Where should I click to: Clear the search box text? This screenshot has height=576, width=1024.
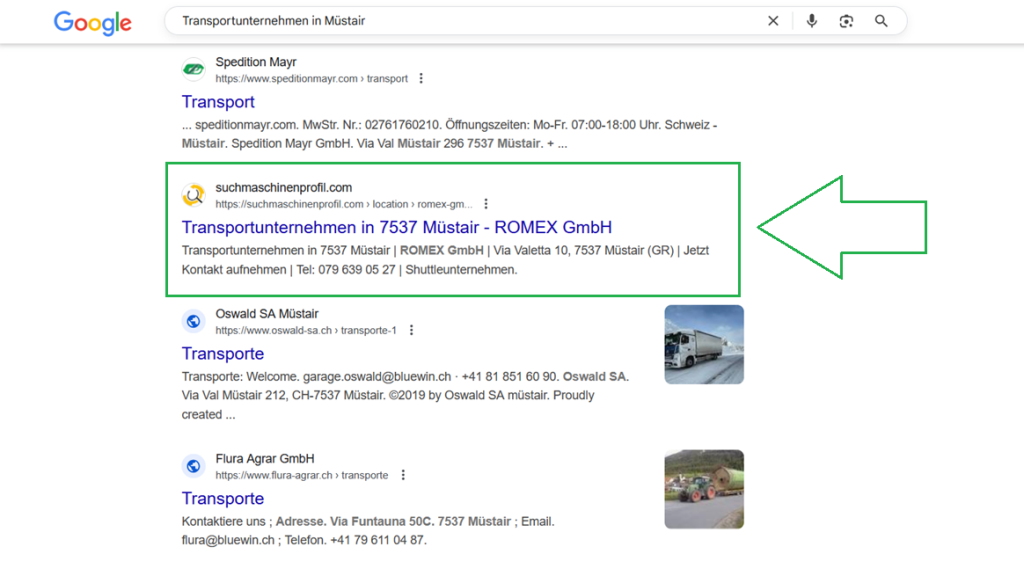(773, 21)
